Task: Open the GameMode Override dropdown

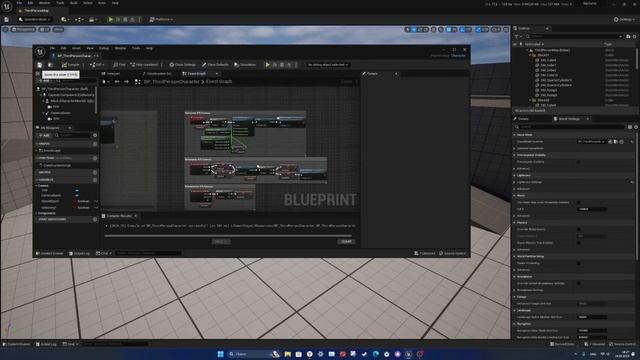Action: [x=591, y=142]
